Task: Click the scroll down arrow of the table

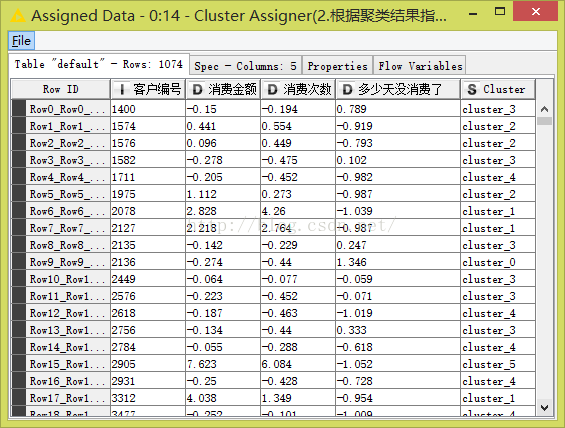Action: pyautogui.click(x=544, y=407)
